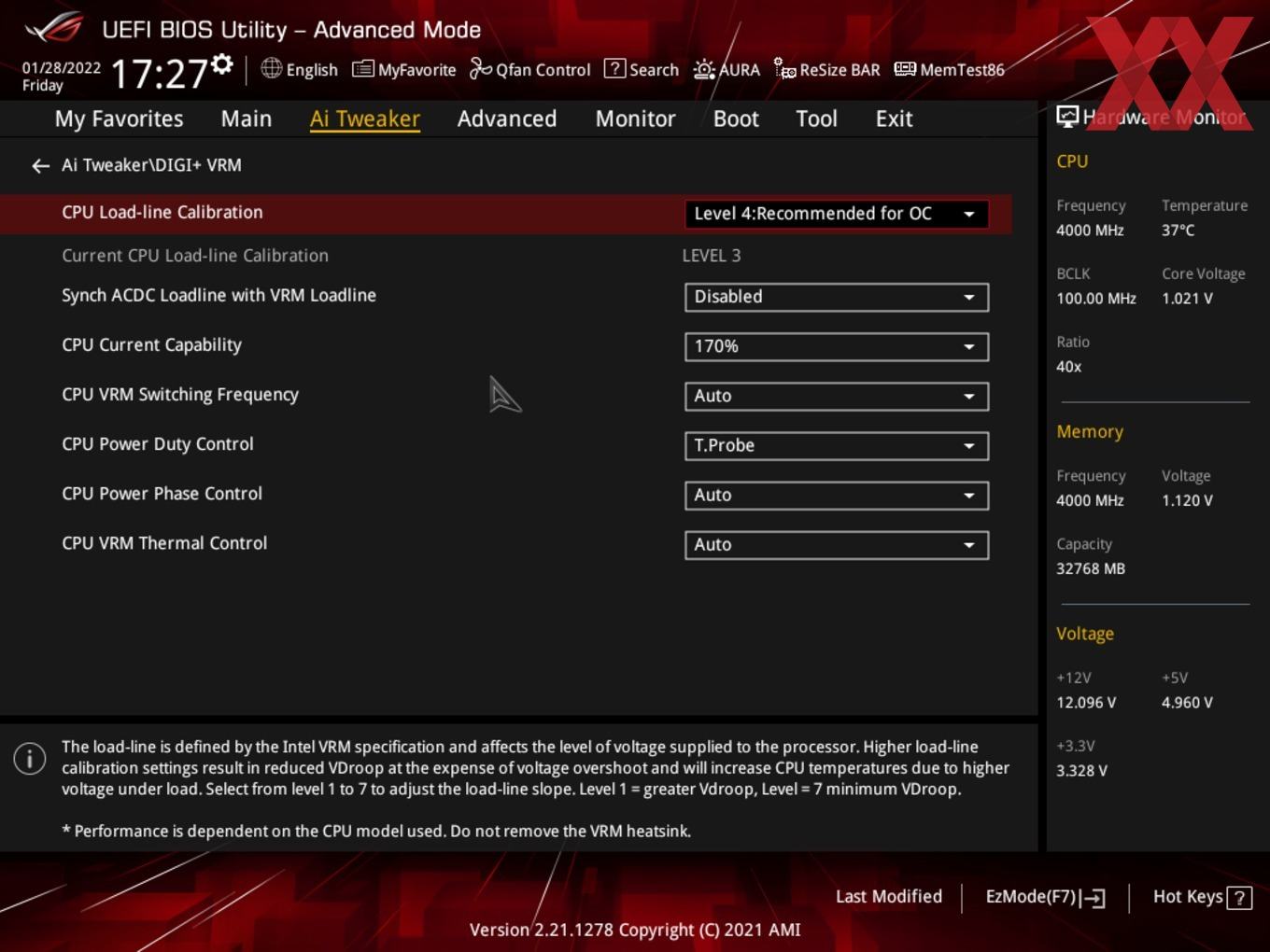This screenshot has height=952, width=1270.
Task: Click the Search question mark icon
Action: coord(614,68)
